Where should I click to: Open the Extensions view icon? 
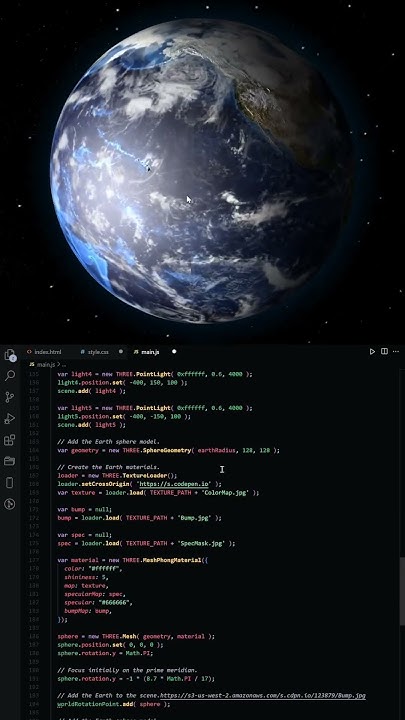point(10,440)
